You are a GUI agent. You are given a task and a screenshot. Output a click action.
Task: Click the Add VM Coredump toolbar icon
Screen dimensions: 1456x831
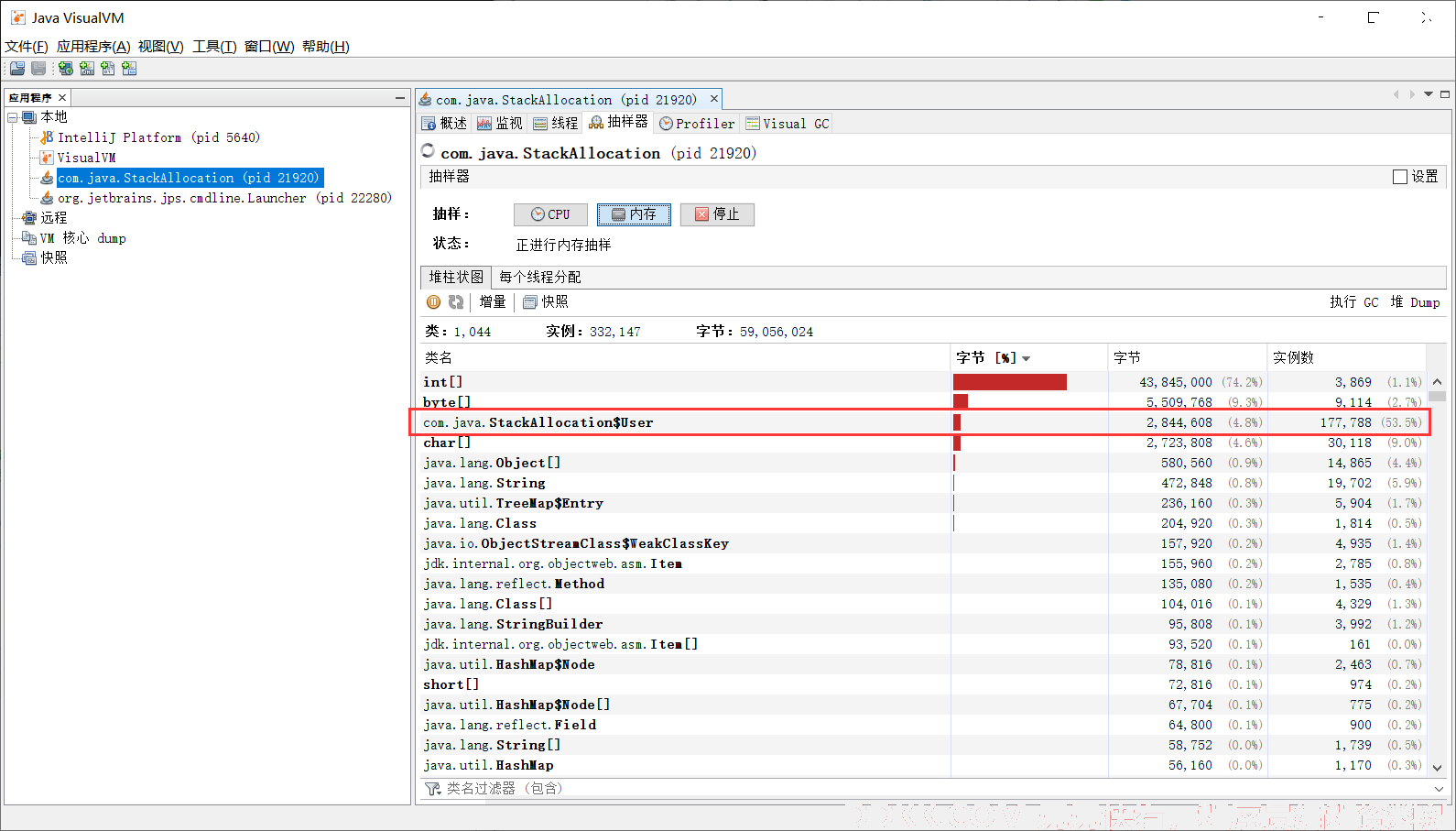[108, 69]
